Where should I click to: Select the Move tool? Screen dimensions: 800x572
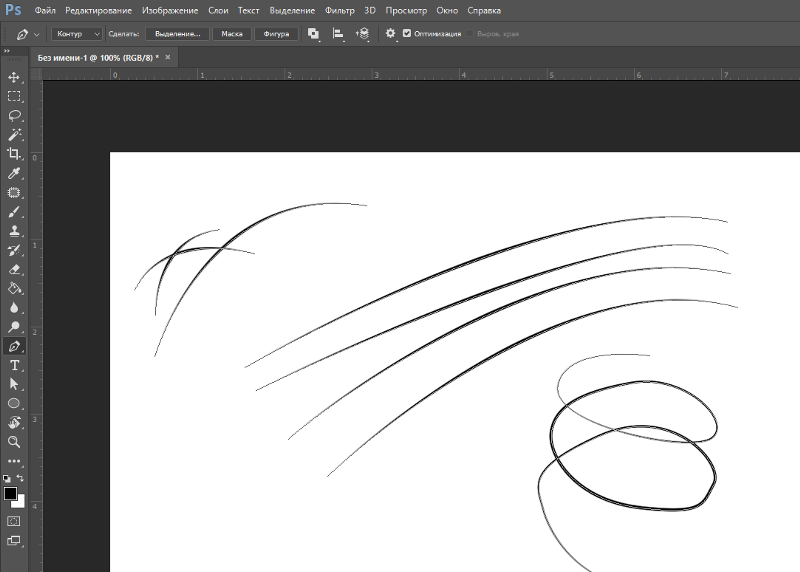click(x=14, y=77)
